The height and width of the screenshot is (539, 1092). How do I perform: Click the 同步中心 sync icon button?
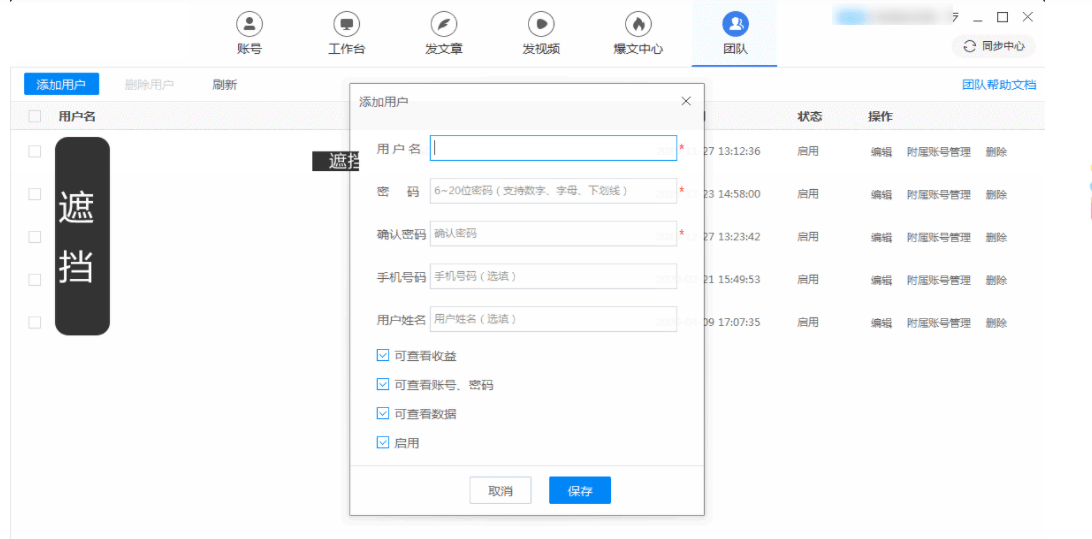click(993, 46)
